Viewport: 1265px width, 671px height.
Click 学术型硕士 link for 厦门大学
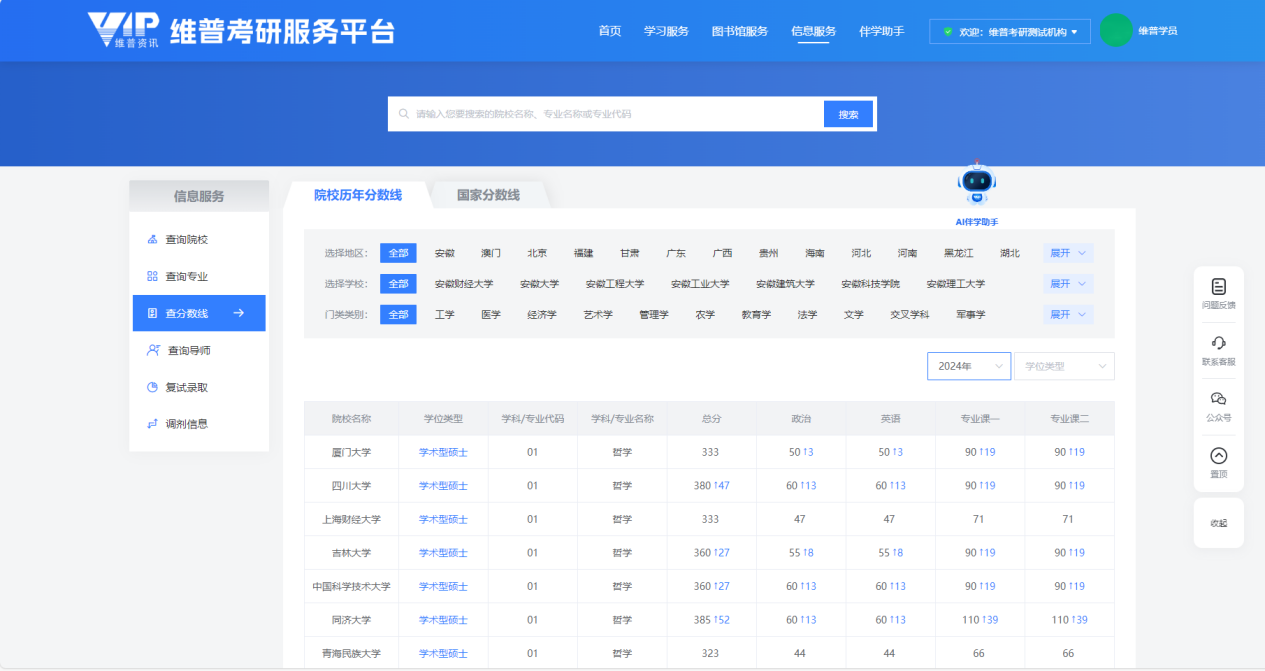[443, 452]
